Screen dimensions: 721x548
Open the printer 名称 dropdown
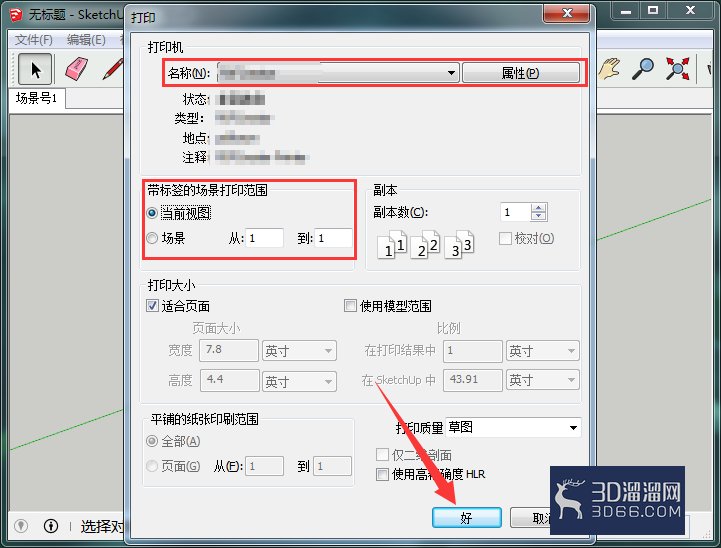pyautogui.click(x=338, y=73)
